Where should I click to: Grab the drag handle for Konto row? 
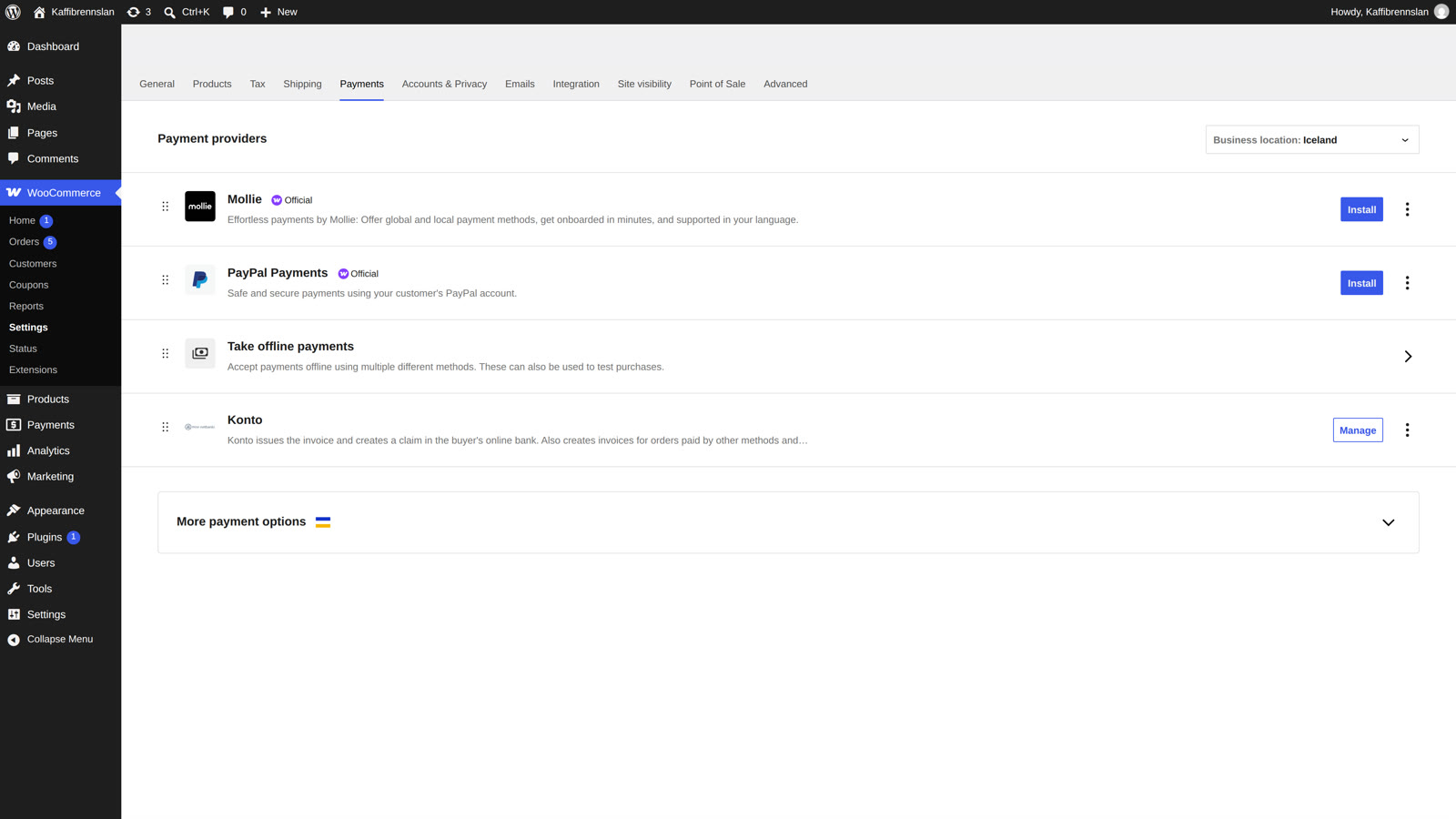[x=165, y=427]
